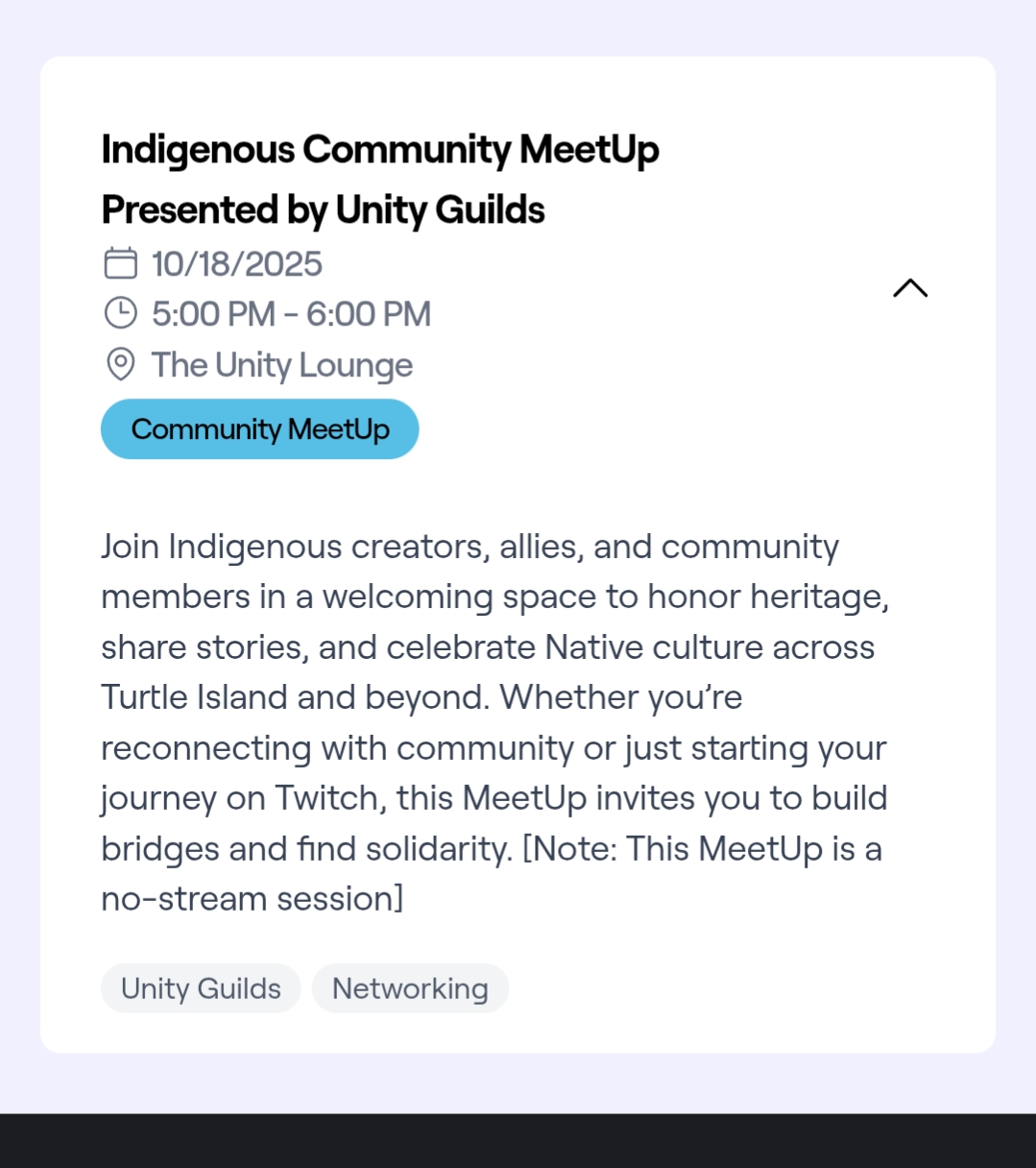Click the dark footer bar at the bottom
This screenshot has height=1168, width=1036.
[518, 1141]
